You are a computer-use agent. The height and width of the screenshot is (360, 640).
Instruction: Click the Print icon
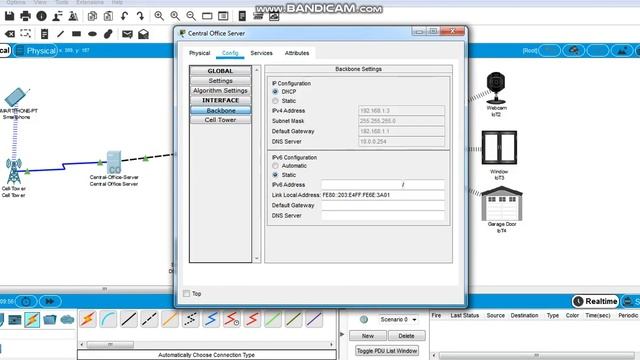coord(25,16)
